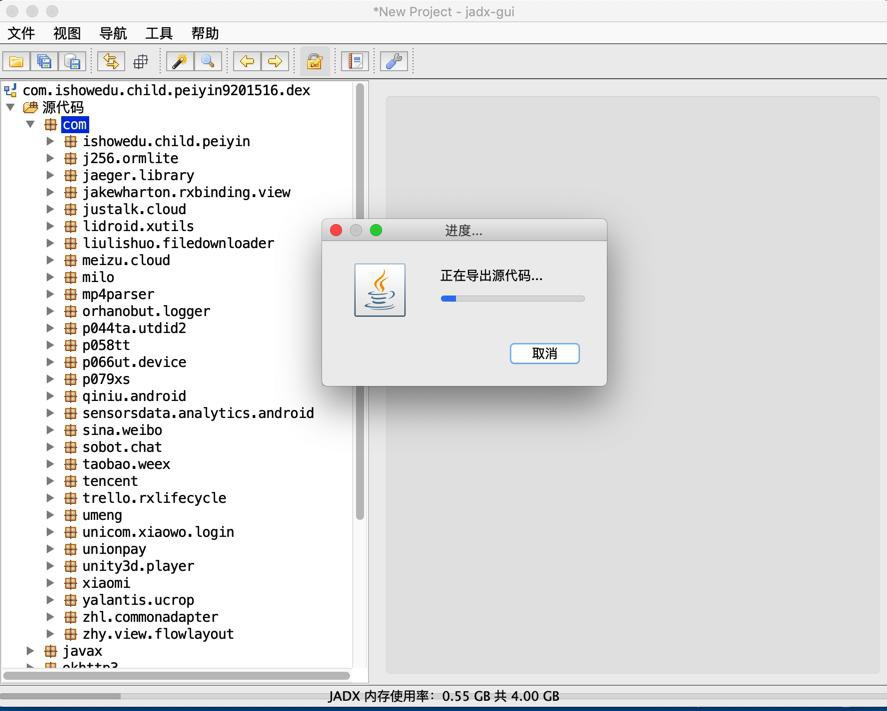The width and height of the screenshot is (887, 711).
Task: Click the yalantis.ucrop package icon
Action: pyautogui.click(x=71, y=600)
